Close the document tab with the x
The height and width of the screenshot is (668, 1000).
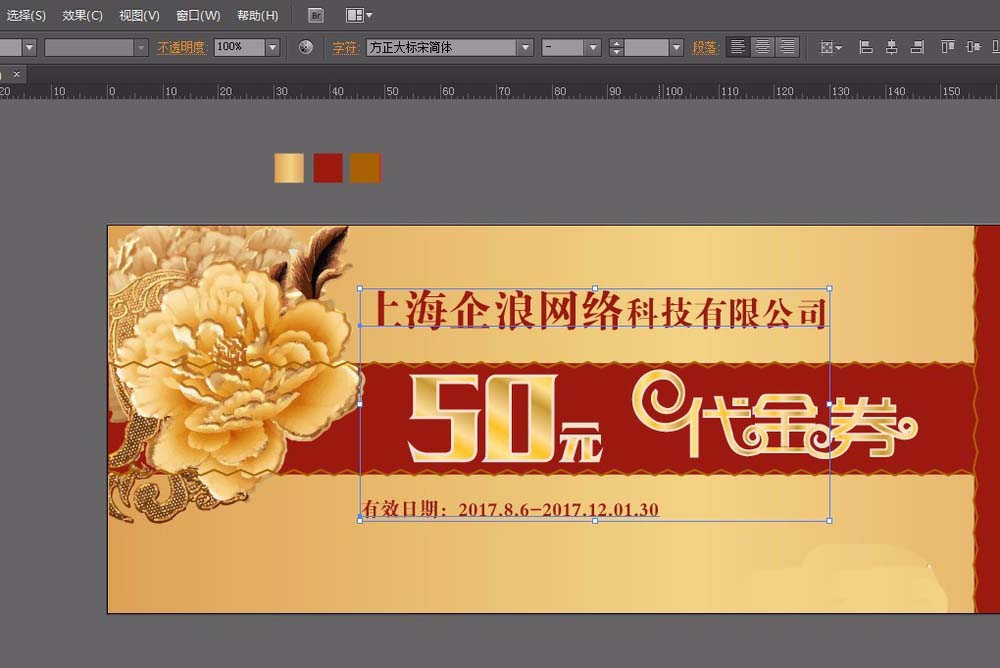coord(17,74)
